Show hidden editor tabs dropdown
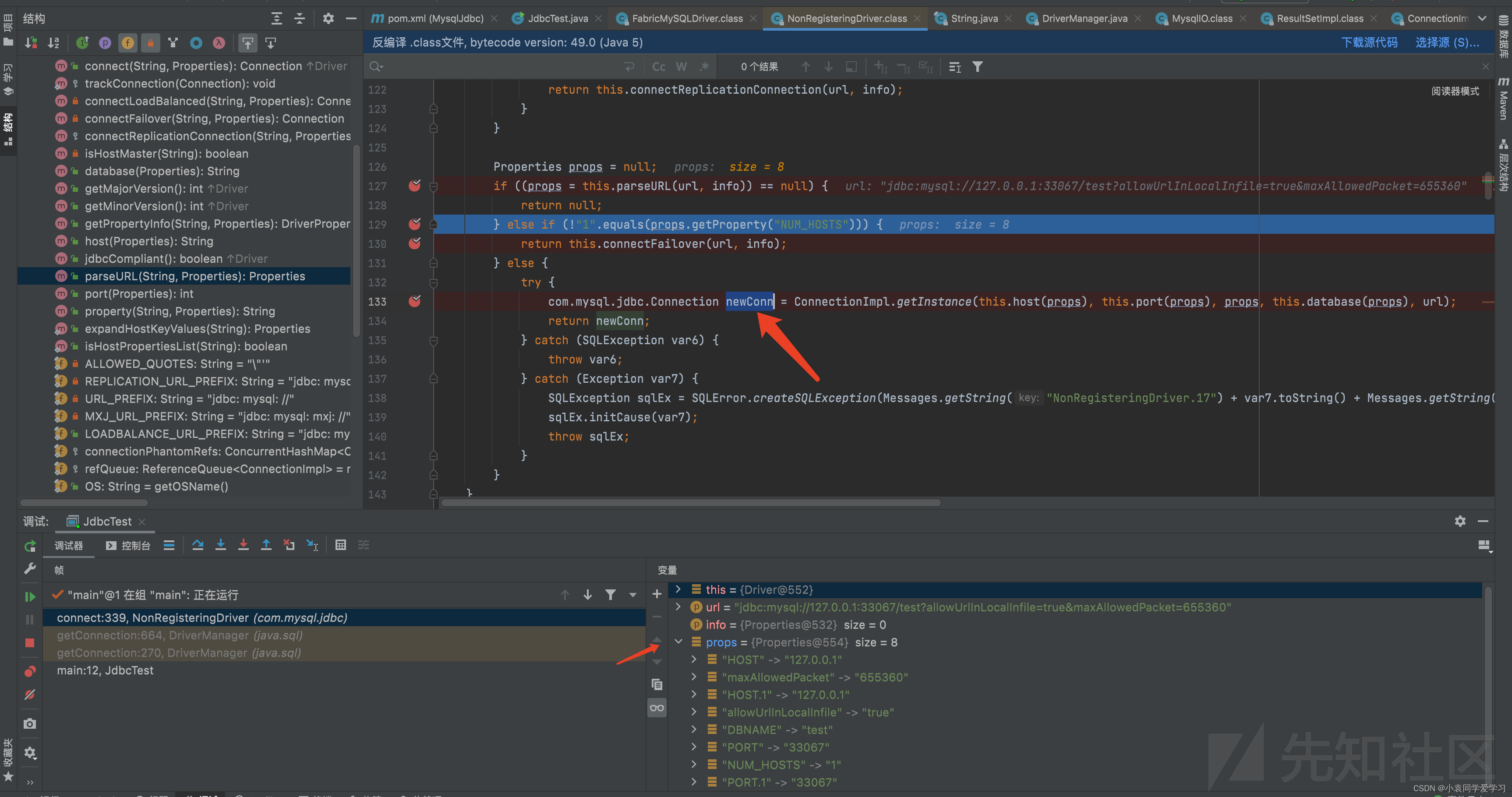The image size is (1512, 797). tap(1482, 18)
